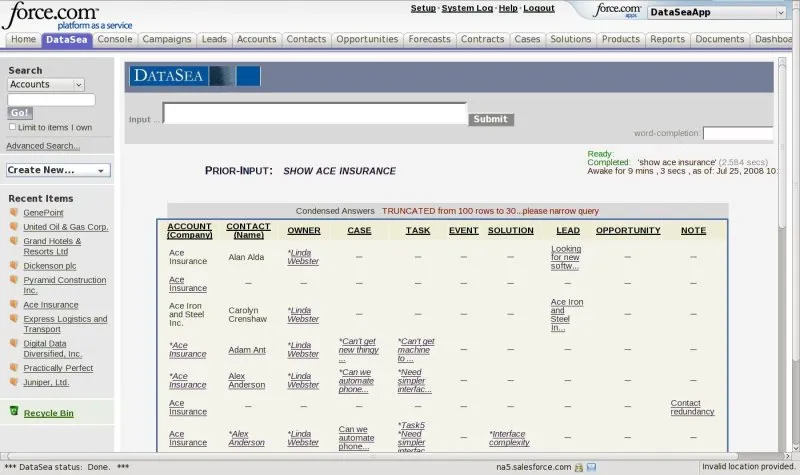Expand the Create New... dropdown

(58, 170)
